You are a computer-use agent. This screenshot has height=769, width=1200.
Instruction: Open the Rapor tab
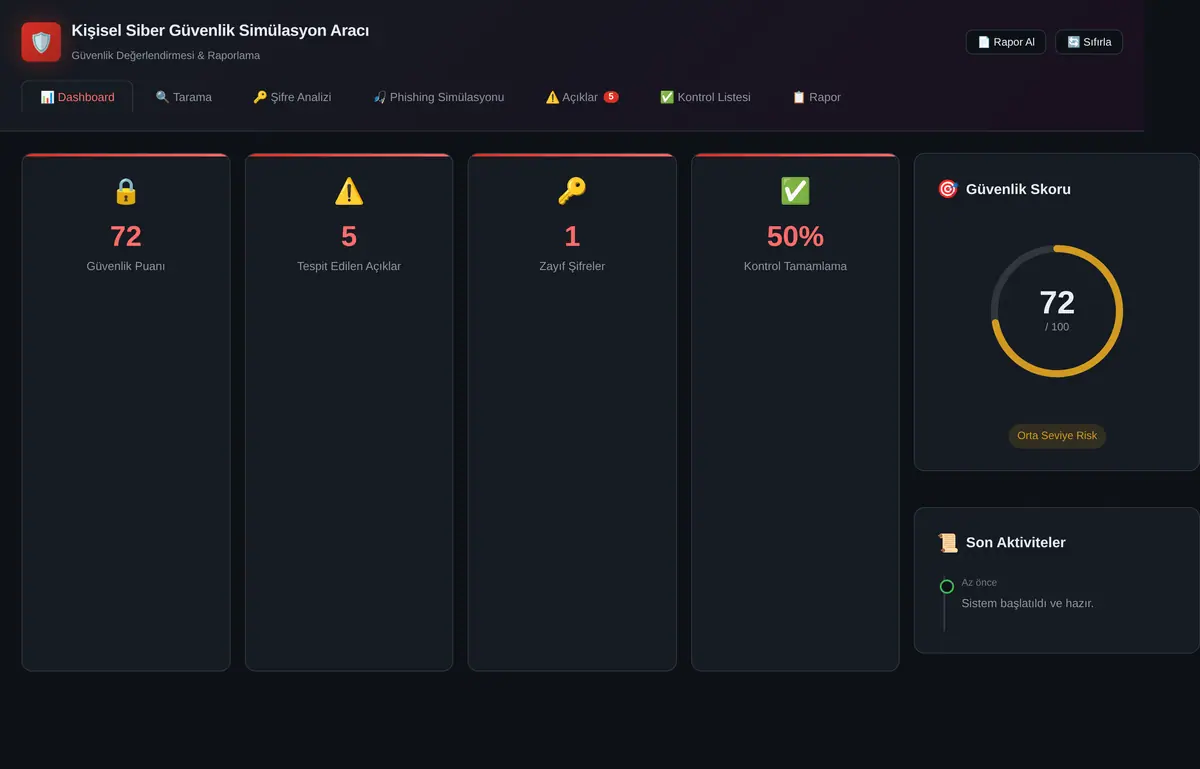816,97
